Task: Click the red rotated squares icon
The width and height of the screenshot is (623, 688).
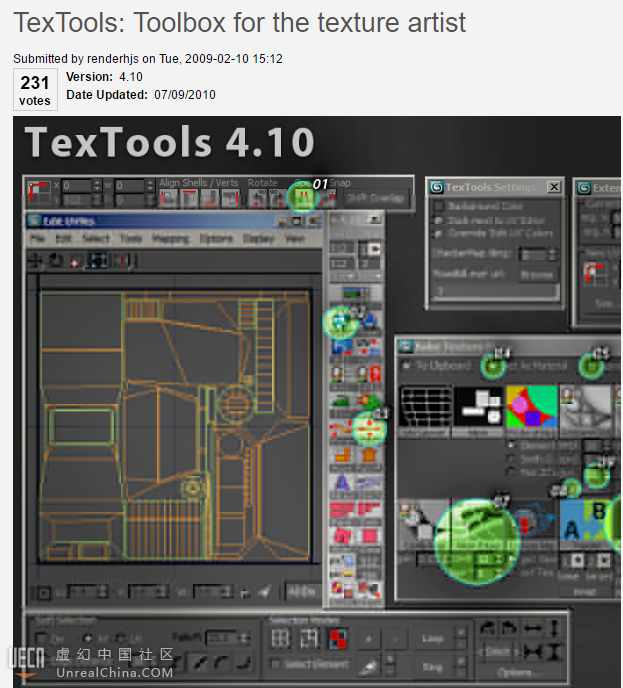Action: point(342,535)
